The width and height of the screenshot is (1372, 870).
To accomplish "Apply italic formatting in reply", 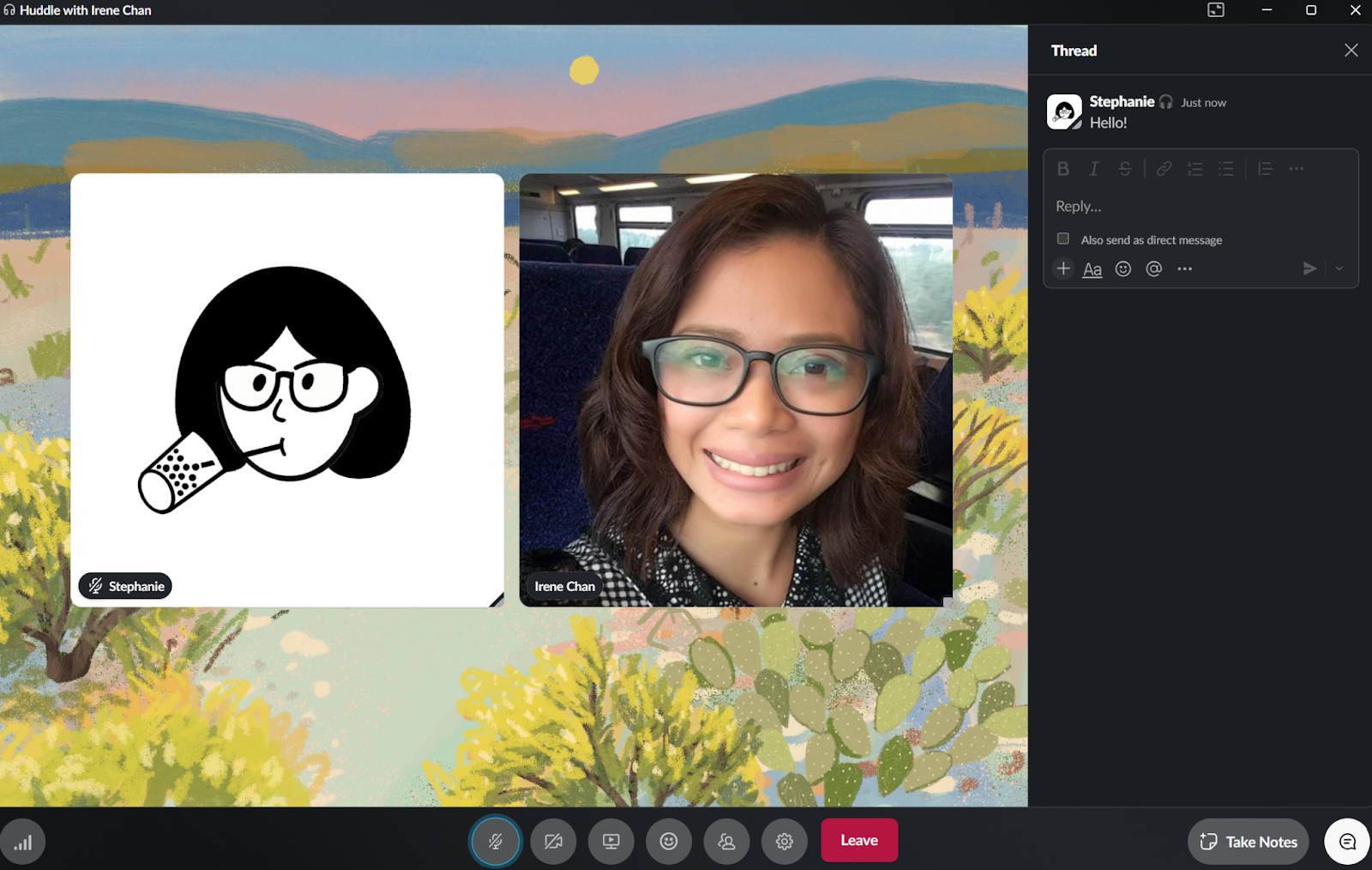I will (x=1094, y=169).
